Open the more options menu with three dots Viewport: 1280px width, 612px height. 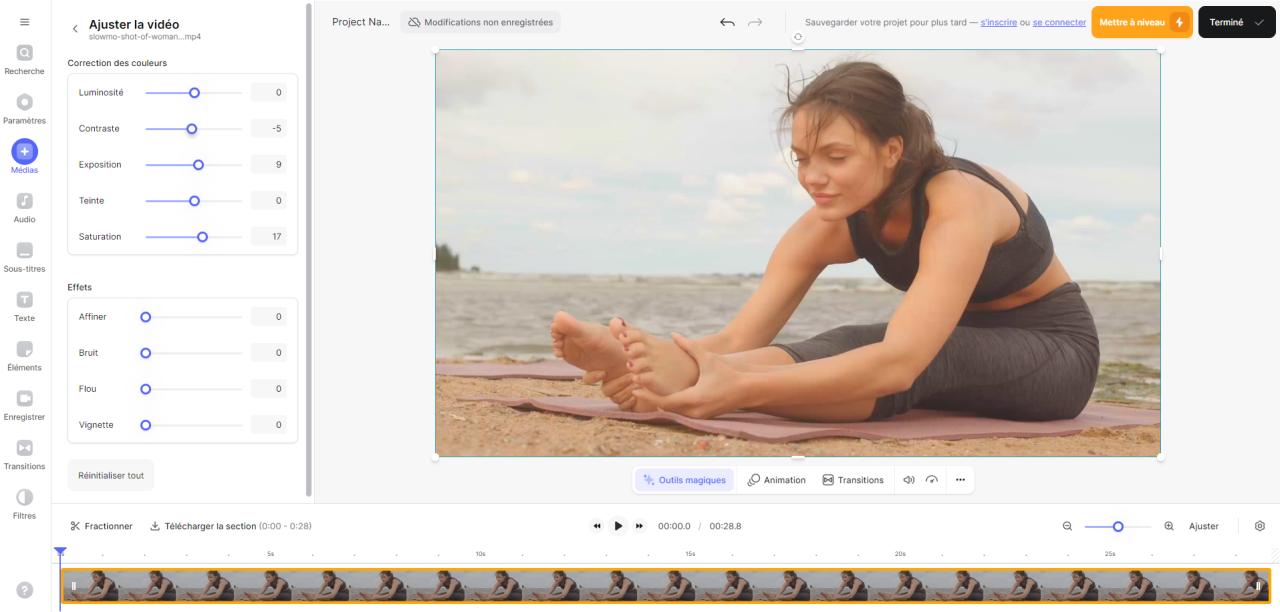(x=959, y=479)
